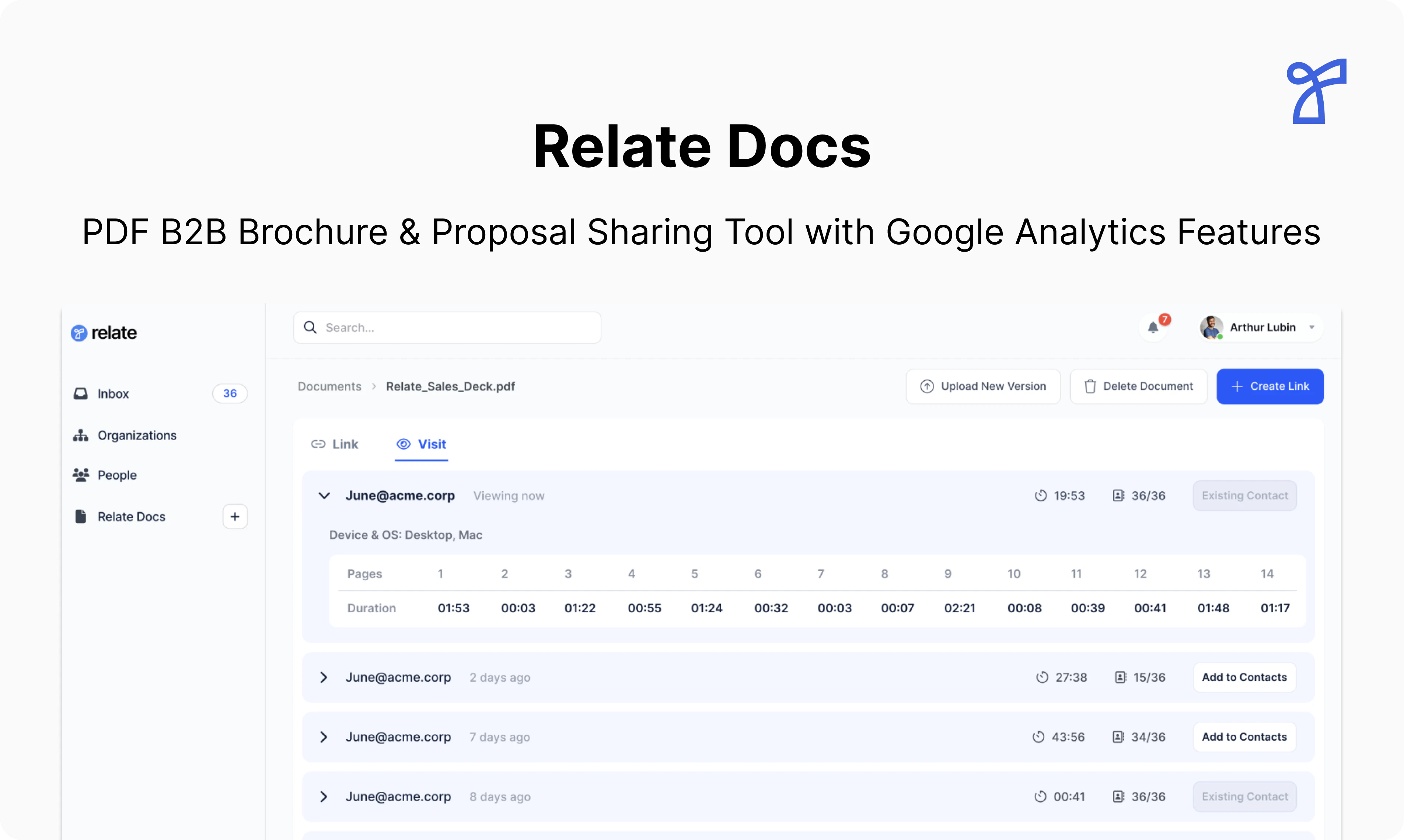Click the Create Link button

[x=1270, y=386]
